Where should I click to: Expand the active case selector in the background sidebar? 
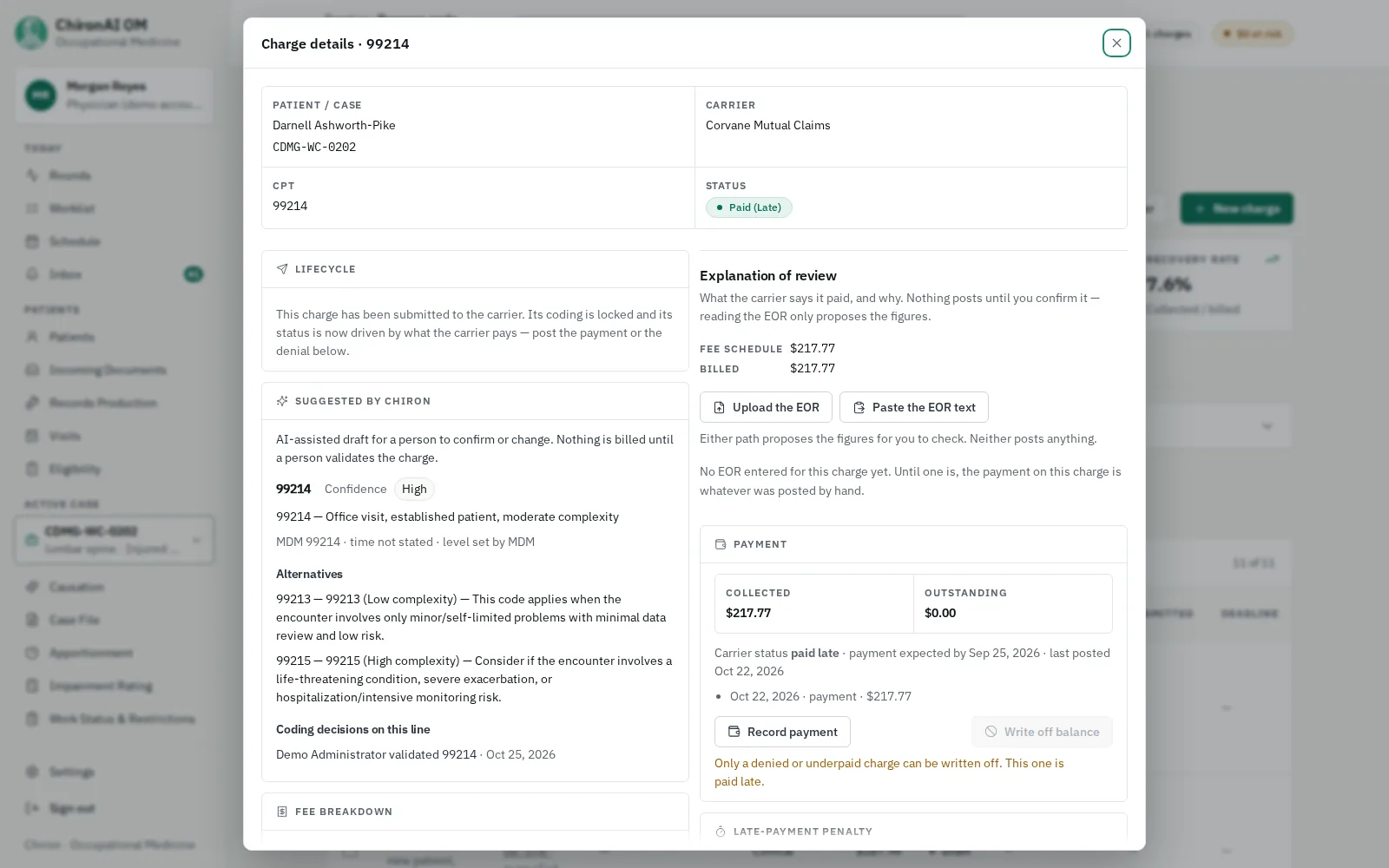point(115,540)
